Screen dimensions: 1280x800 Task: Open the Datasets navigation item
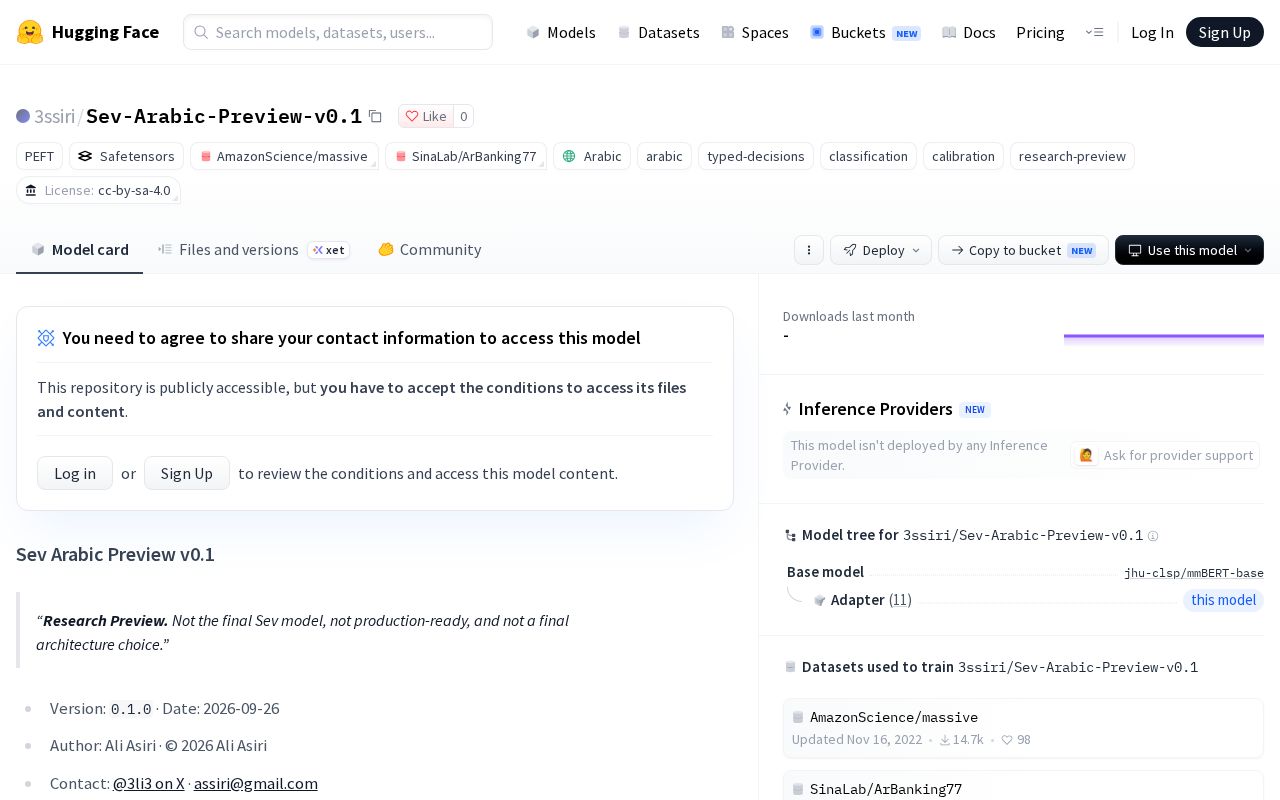[659, 32]
